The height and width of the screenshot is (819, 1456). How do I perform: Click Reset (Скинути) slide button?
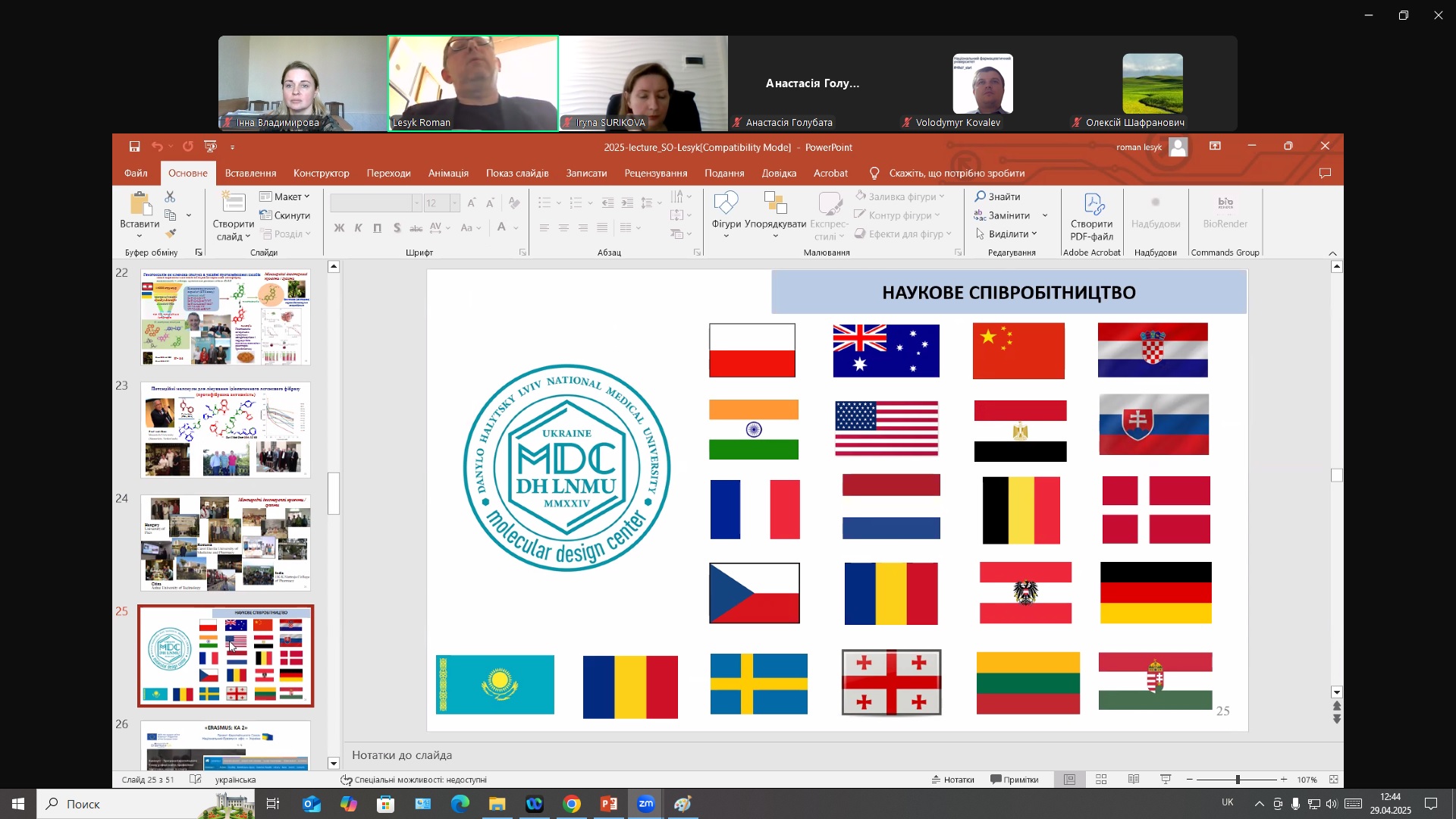[285, 216]
